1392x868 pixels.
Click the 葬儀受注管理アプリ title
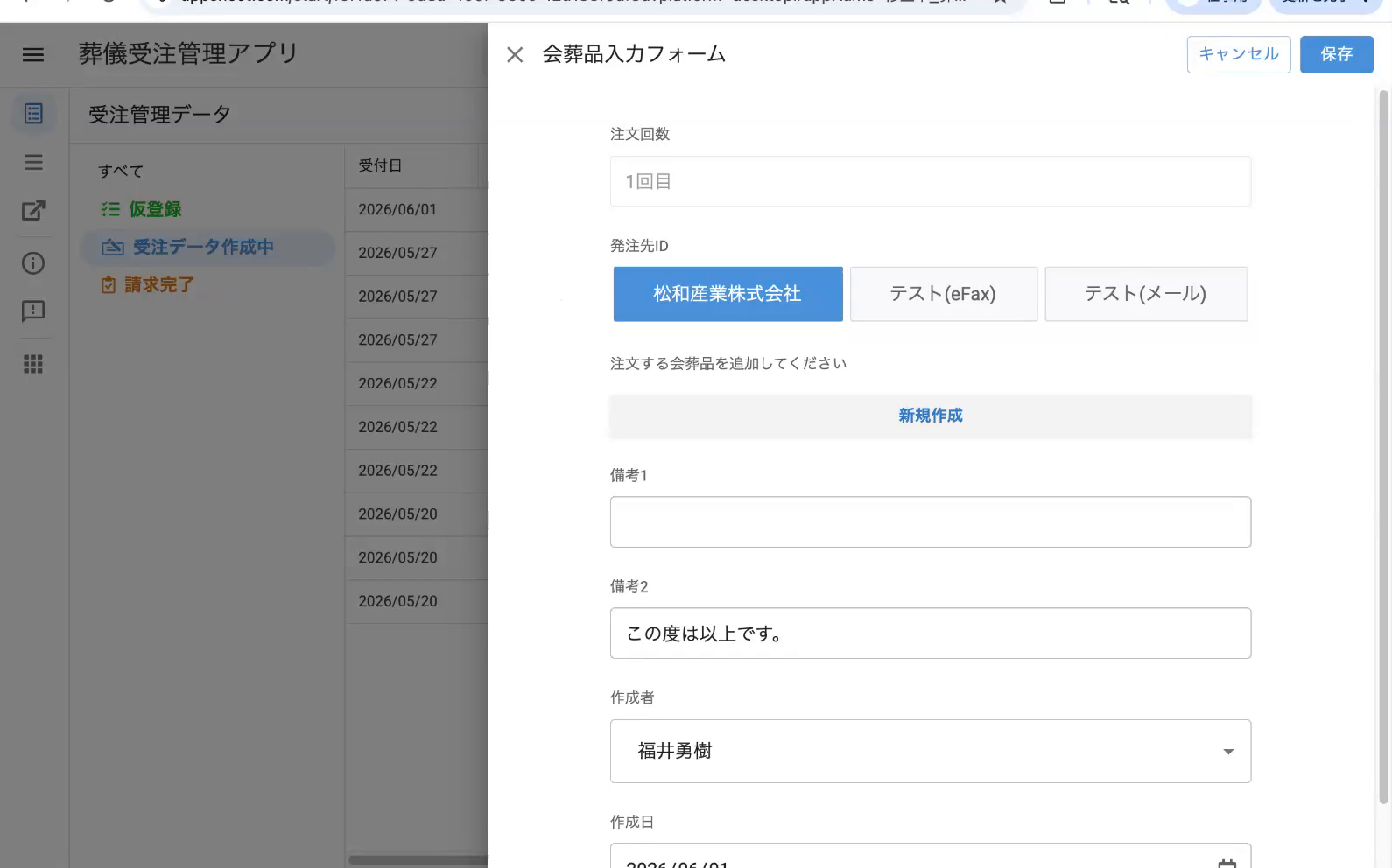pos(188,53)
